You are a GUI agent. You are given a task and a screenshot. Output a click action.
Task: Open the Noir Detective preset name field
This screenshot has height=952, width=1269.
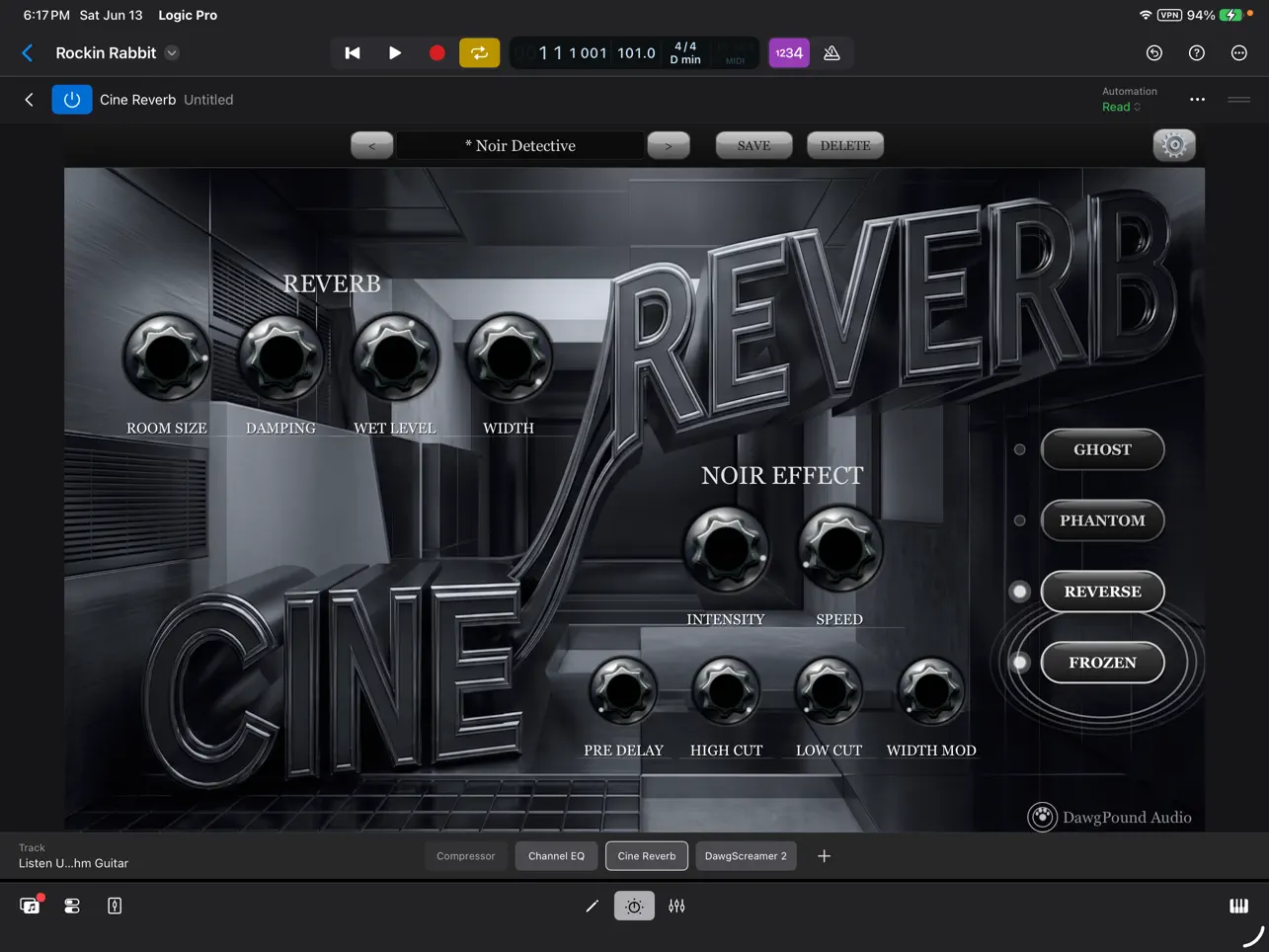coord(520,145)
